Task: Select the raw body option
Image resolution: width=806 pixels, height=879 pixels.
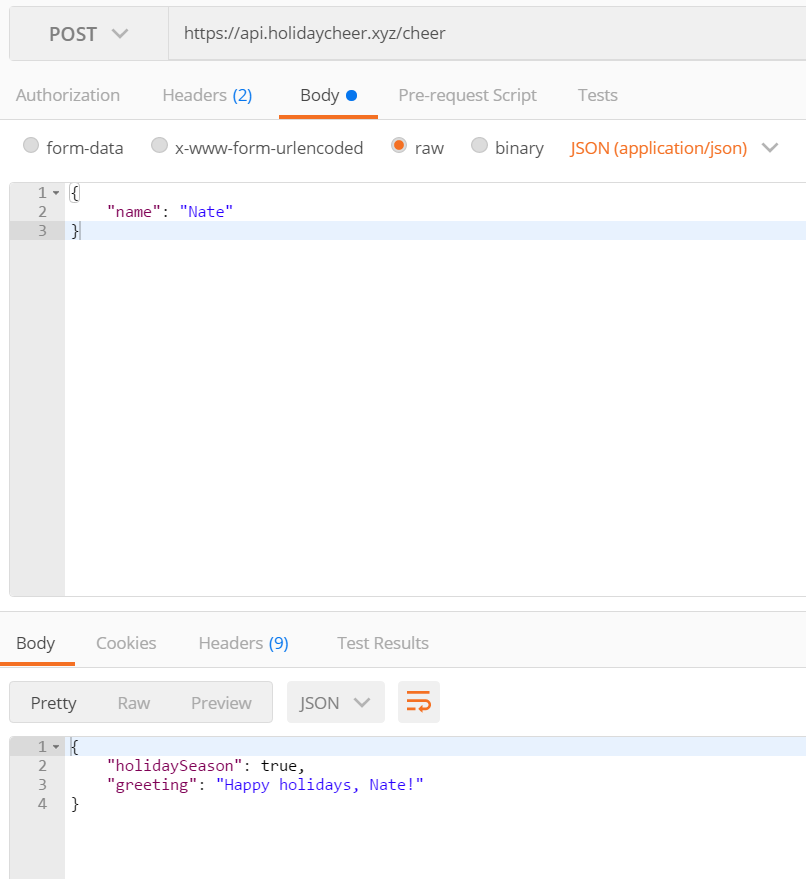Action: tap(399, 146)
